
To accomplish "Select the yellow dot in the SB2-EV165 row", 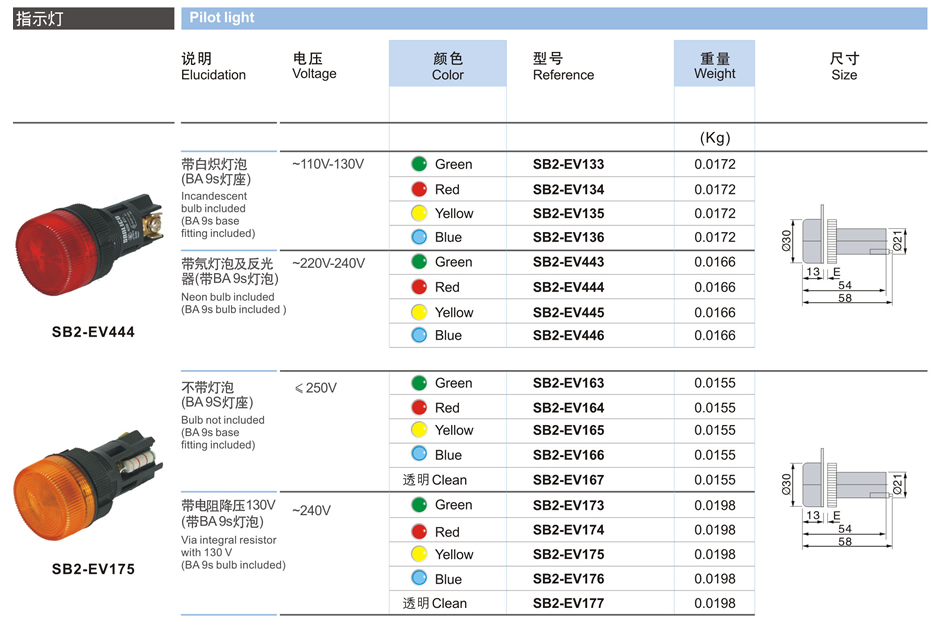I will (419, 430).
